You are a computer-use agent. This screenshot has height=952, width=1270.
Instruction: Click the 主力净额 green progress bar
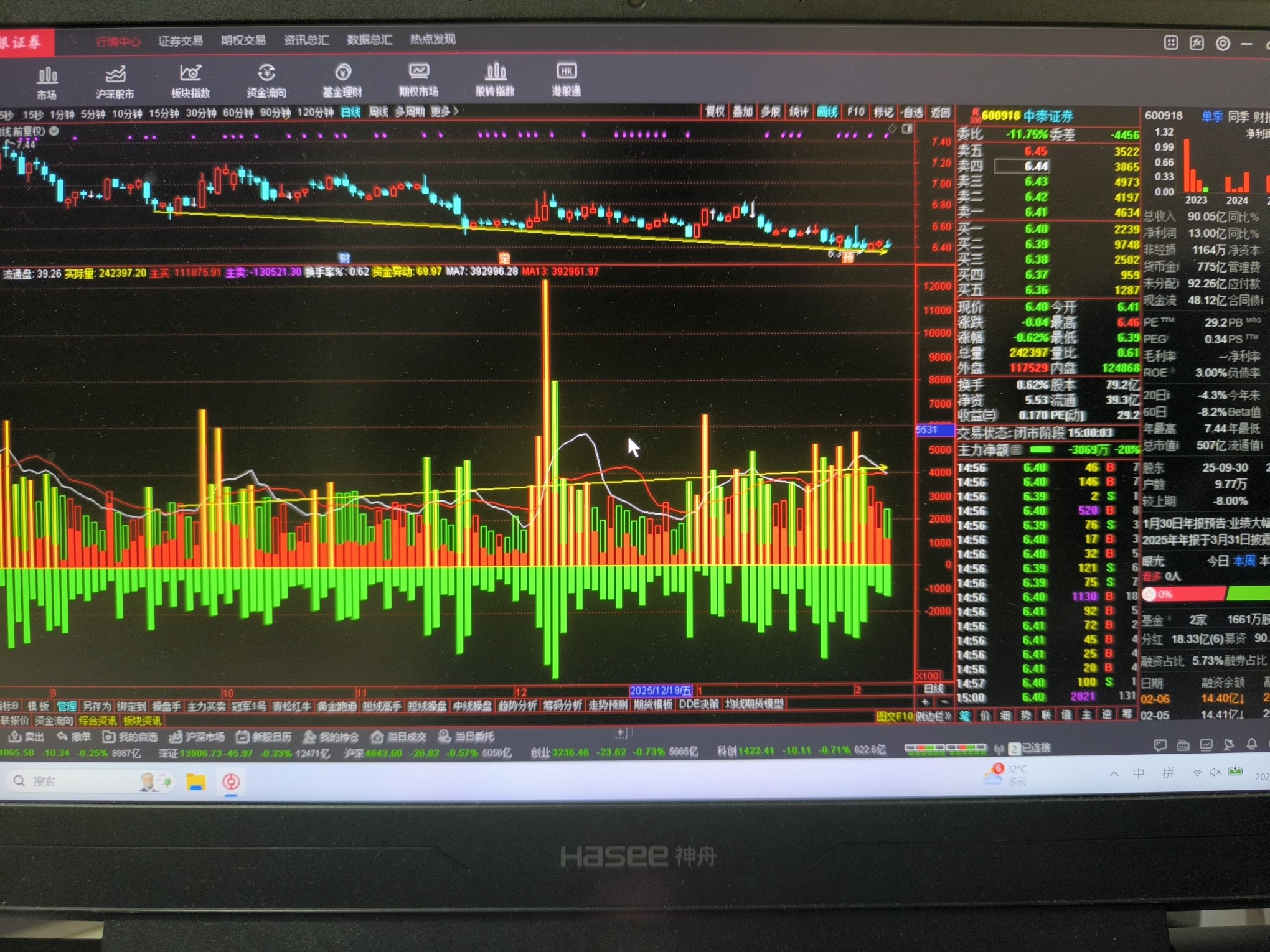pyautogui.click(x=1042, y=449)
